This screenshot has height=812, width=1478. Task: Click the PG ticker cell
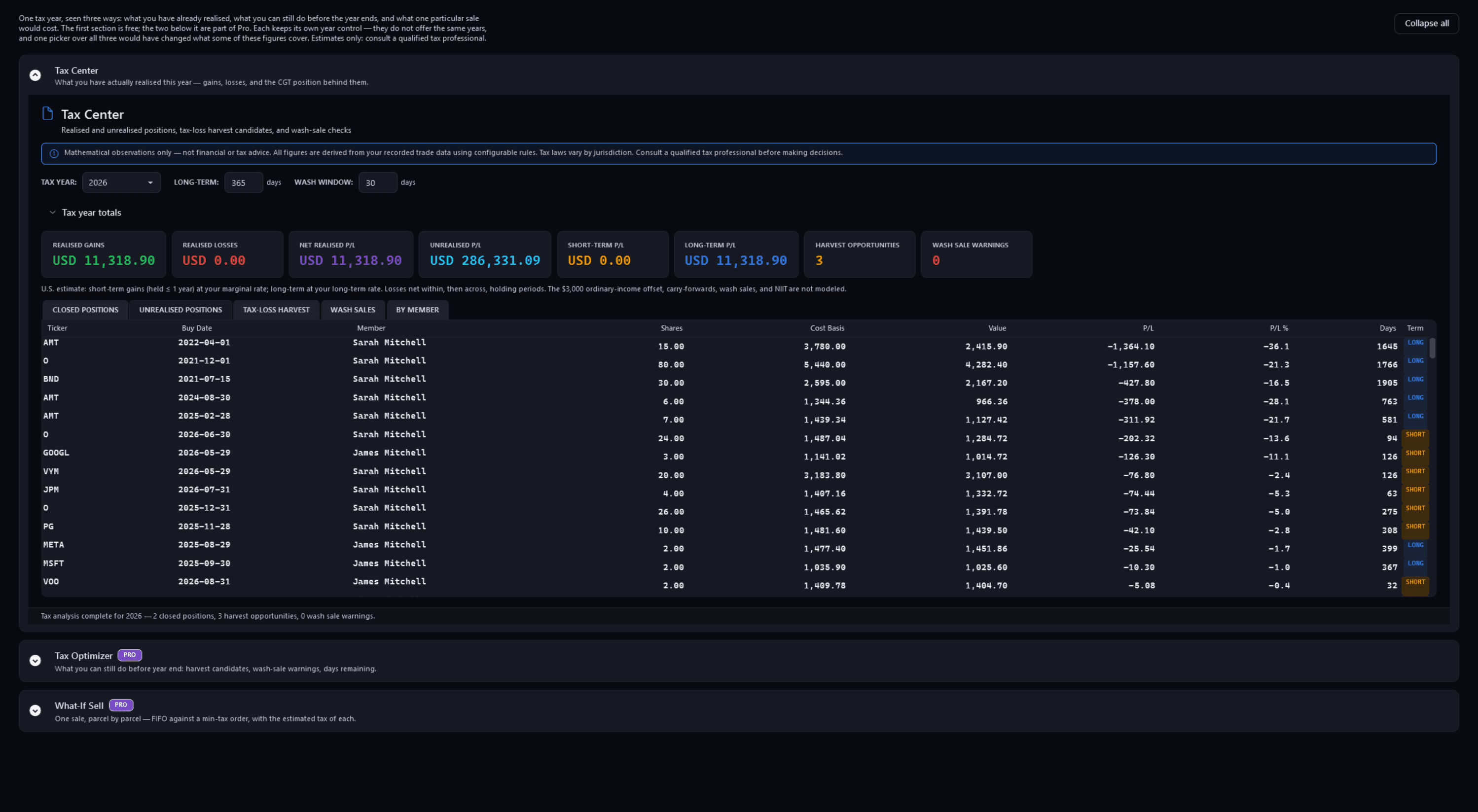[48, 527]
